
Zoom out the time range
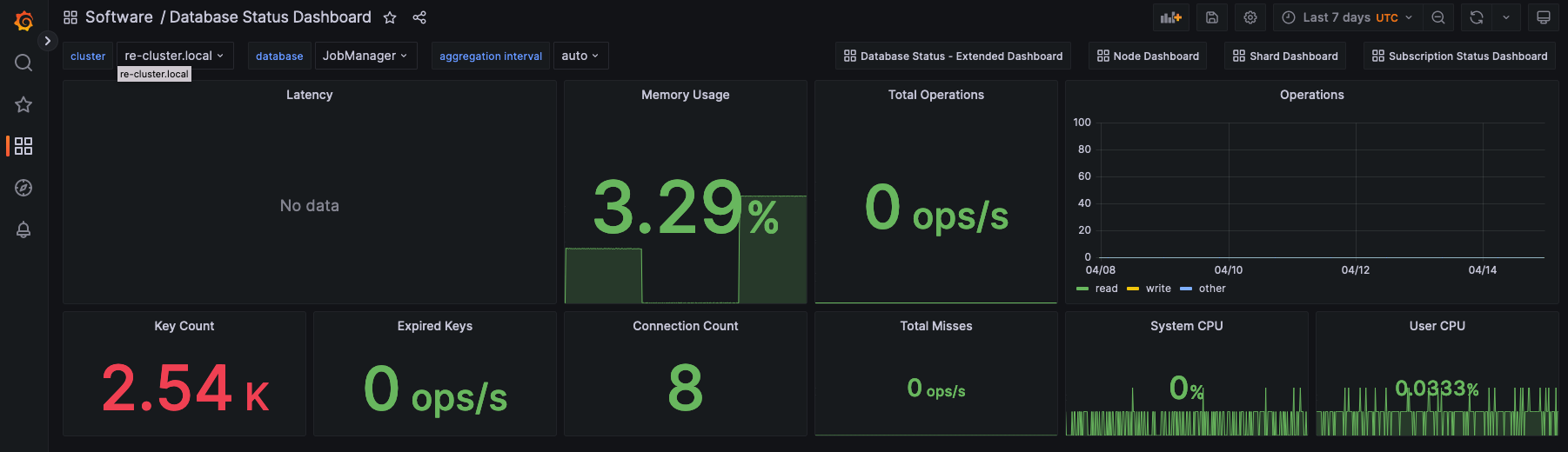1438,17
